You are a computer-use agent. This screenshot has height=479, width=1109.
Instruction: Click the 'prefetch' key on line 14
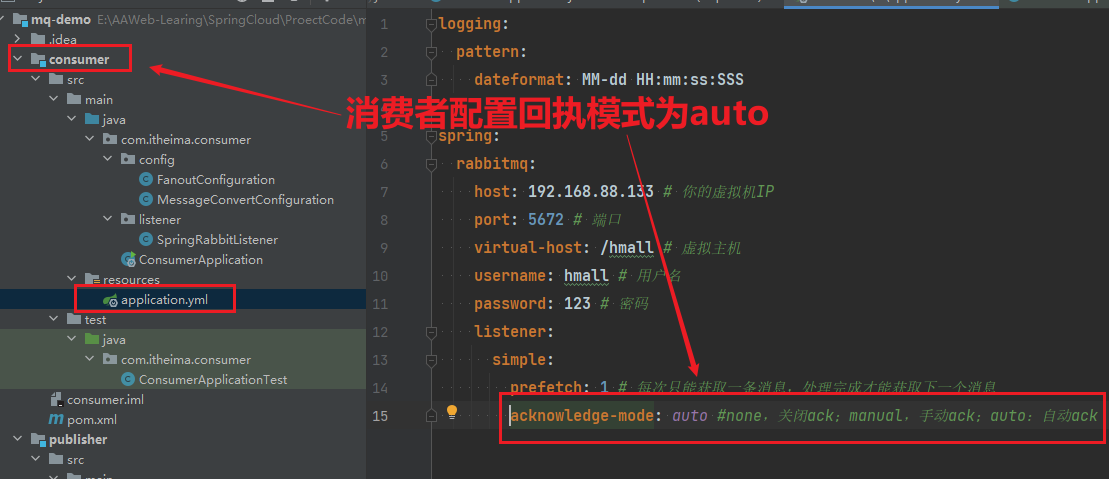pos(545,387)
